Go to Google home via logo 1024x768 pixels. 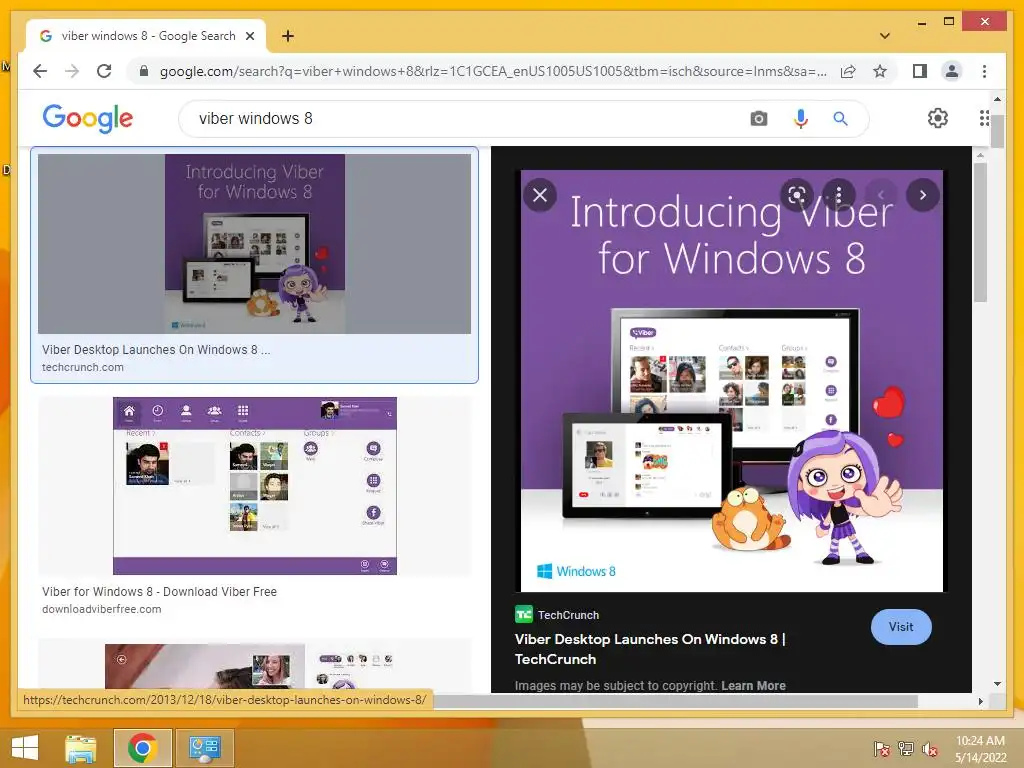point(88,118)
